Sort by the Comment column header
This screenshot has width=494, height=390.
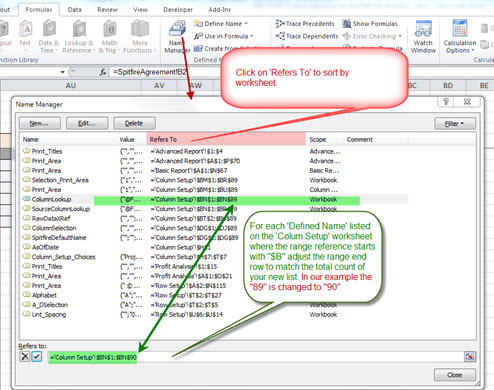(376, 139)
